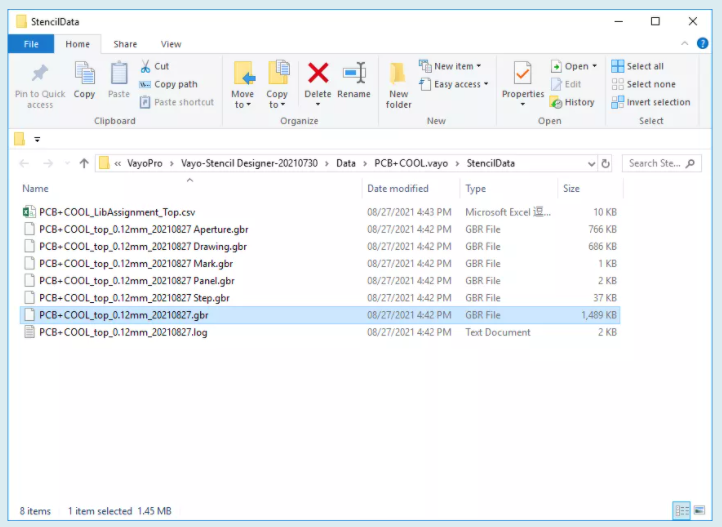Viewport: 722px width, 527px height.
Task: Click the red Delete icon
Action: click(318, 73)
